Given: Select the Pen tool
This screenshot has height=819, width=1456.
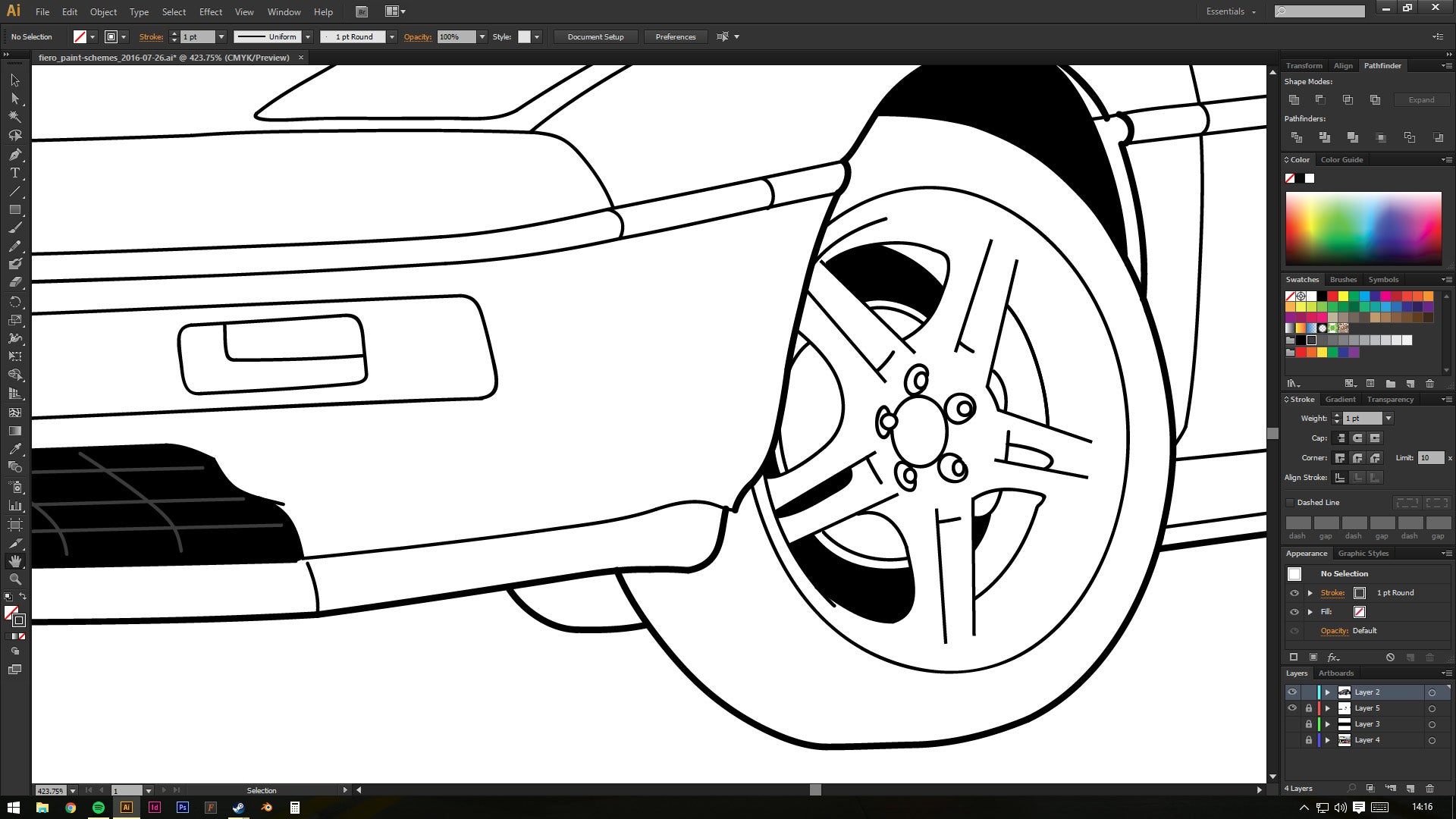Looking at the screenshot, I should [14, 154].
